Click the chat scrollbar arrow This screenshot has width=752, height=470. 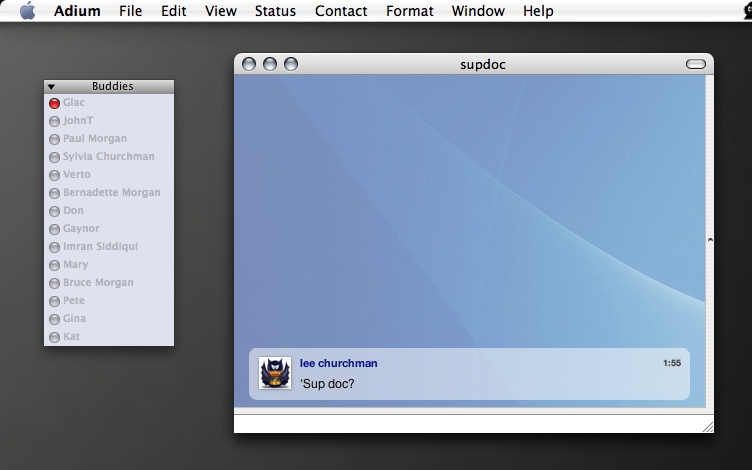point(710,239)
